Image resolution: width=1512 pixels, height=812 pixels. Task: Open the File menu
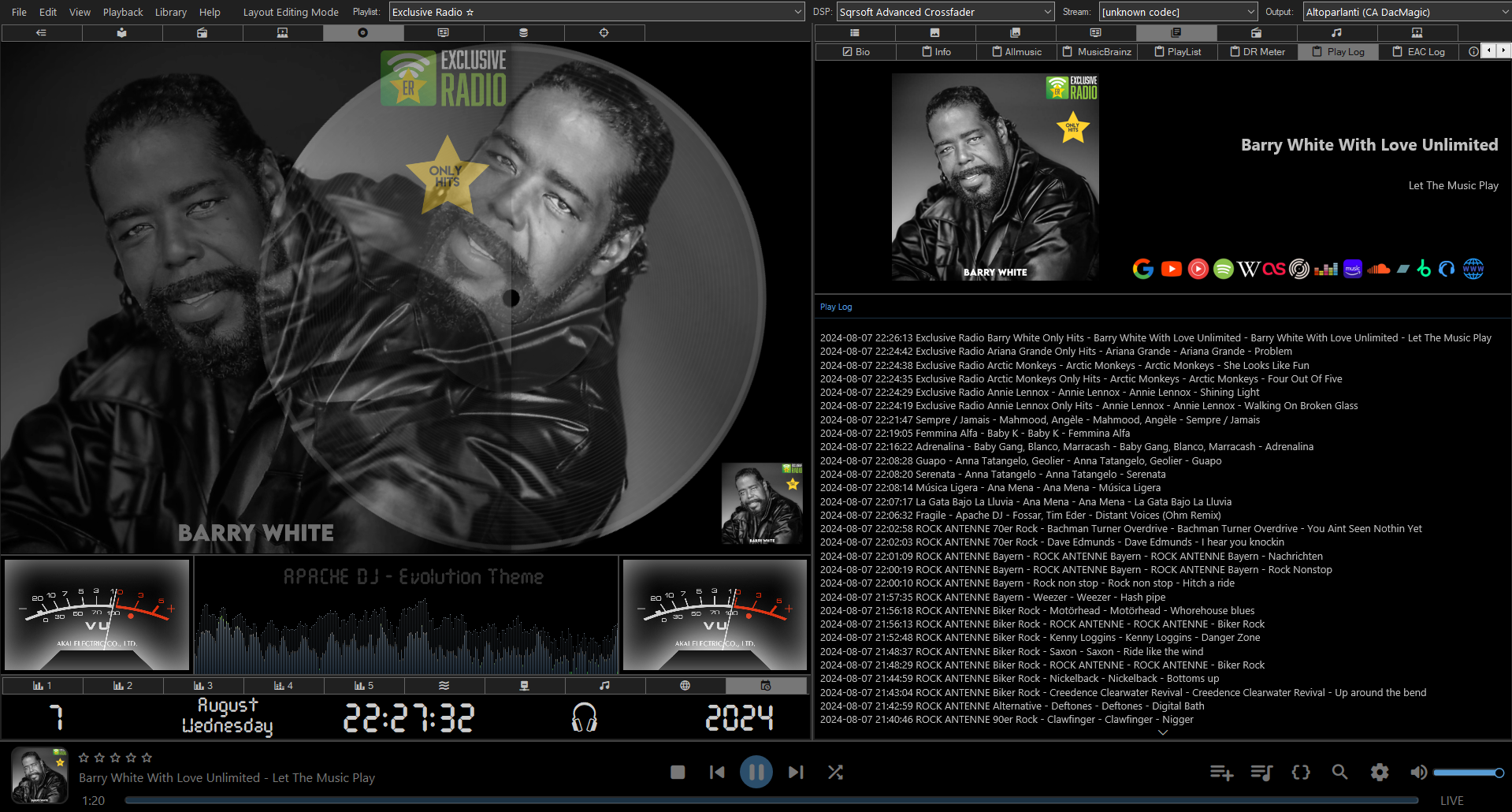19,12
